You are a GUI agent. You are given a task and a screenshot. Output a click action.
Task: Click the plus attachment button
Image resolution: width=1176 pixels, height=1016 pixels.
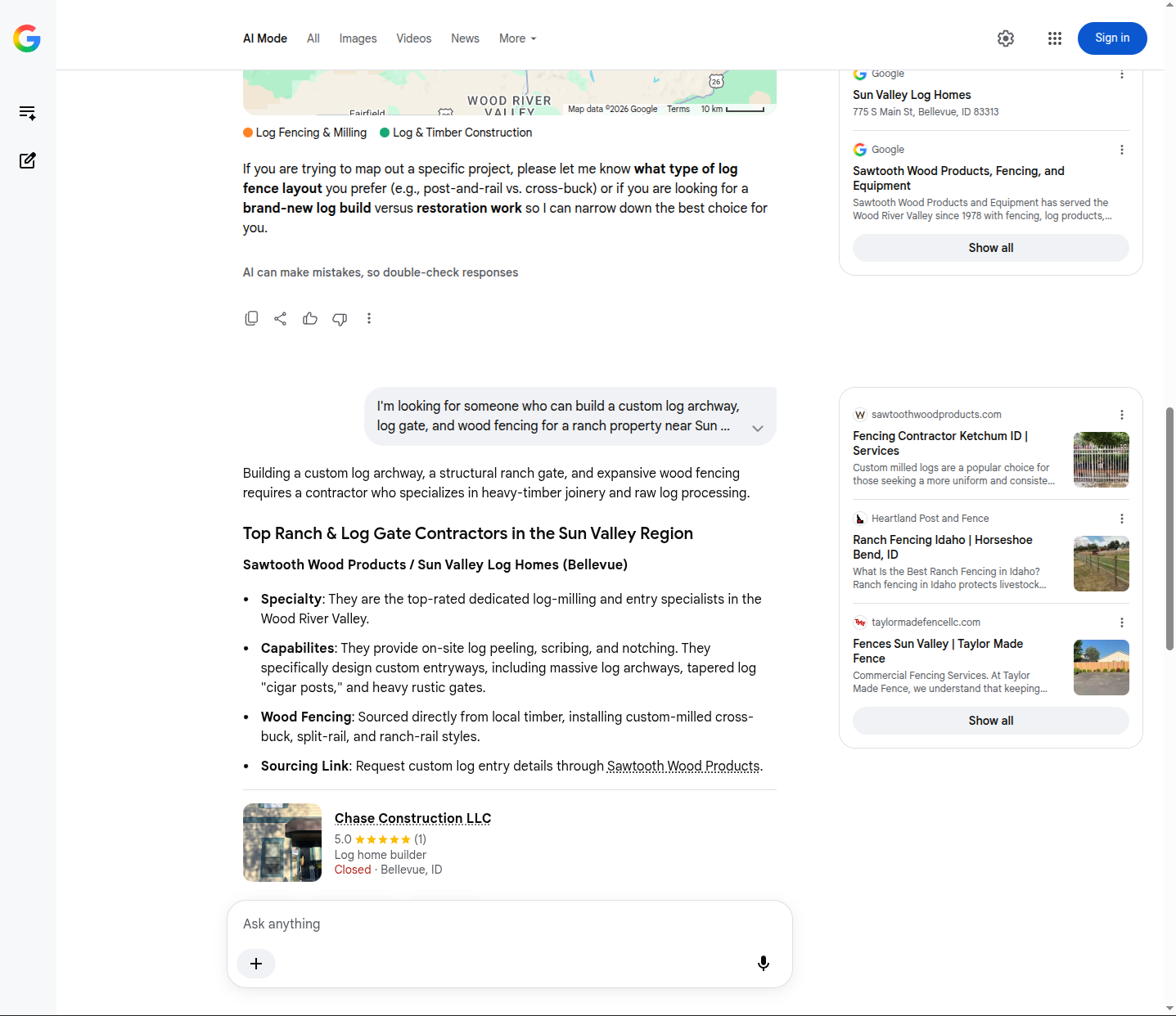(256, 964)
